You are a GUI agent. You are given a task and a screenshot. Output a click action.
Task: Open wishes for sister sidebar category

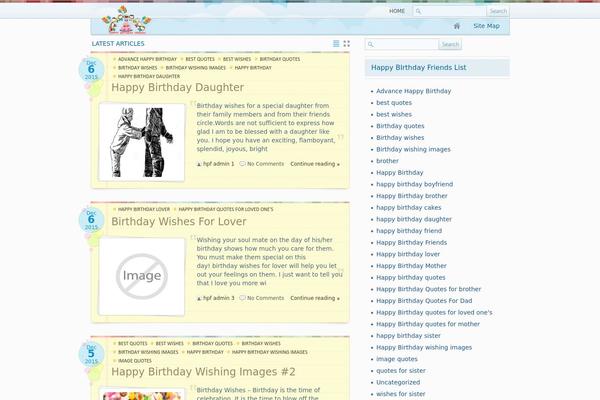click(400, 394)
